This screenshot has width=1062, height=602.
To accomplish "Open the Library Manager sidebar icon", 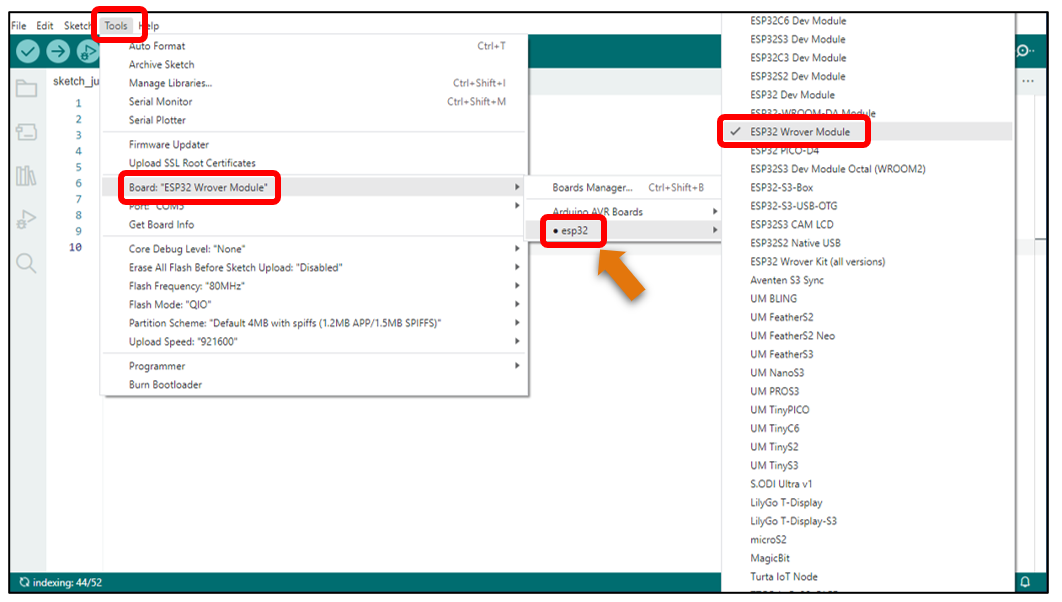I will 26,176.
